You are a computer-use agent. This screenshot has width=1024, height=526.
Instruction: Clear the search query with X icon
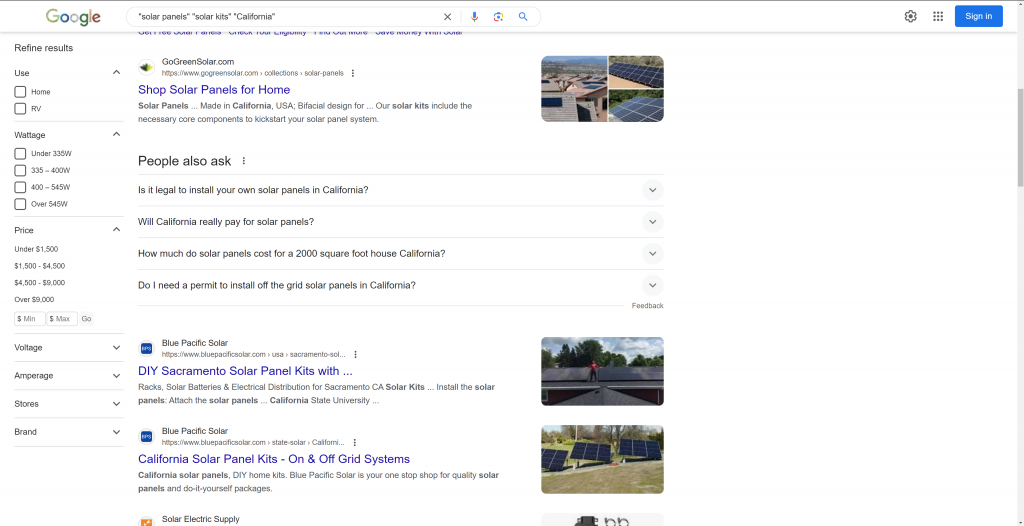click(447, 17)
